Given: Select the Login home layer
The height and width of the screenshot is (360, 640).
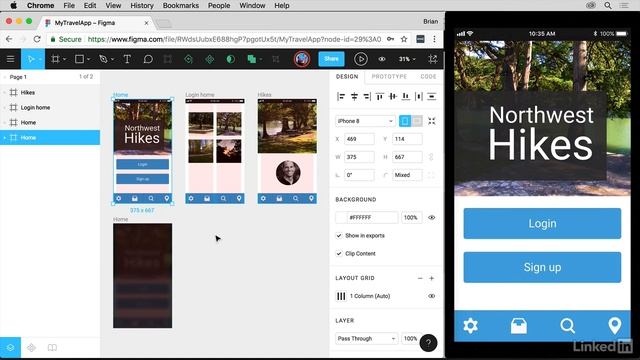Looking at the screenshot, I should click(x=50, y=107).
